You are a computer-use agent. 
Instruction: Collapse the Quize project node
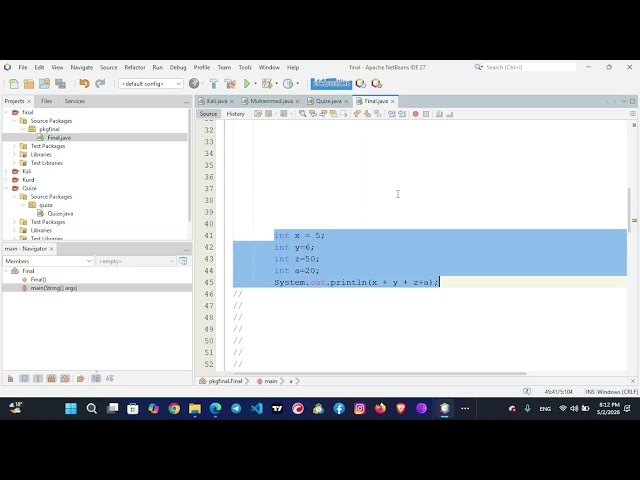point(6,188)
